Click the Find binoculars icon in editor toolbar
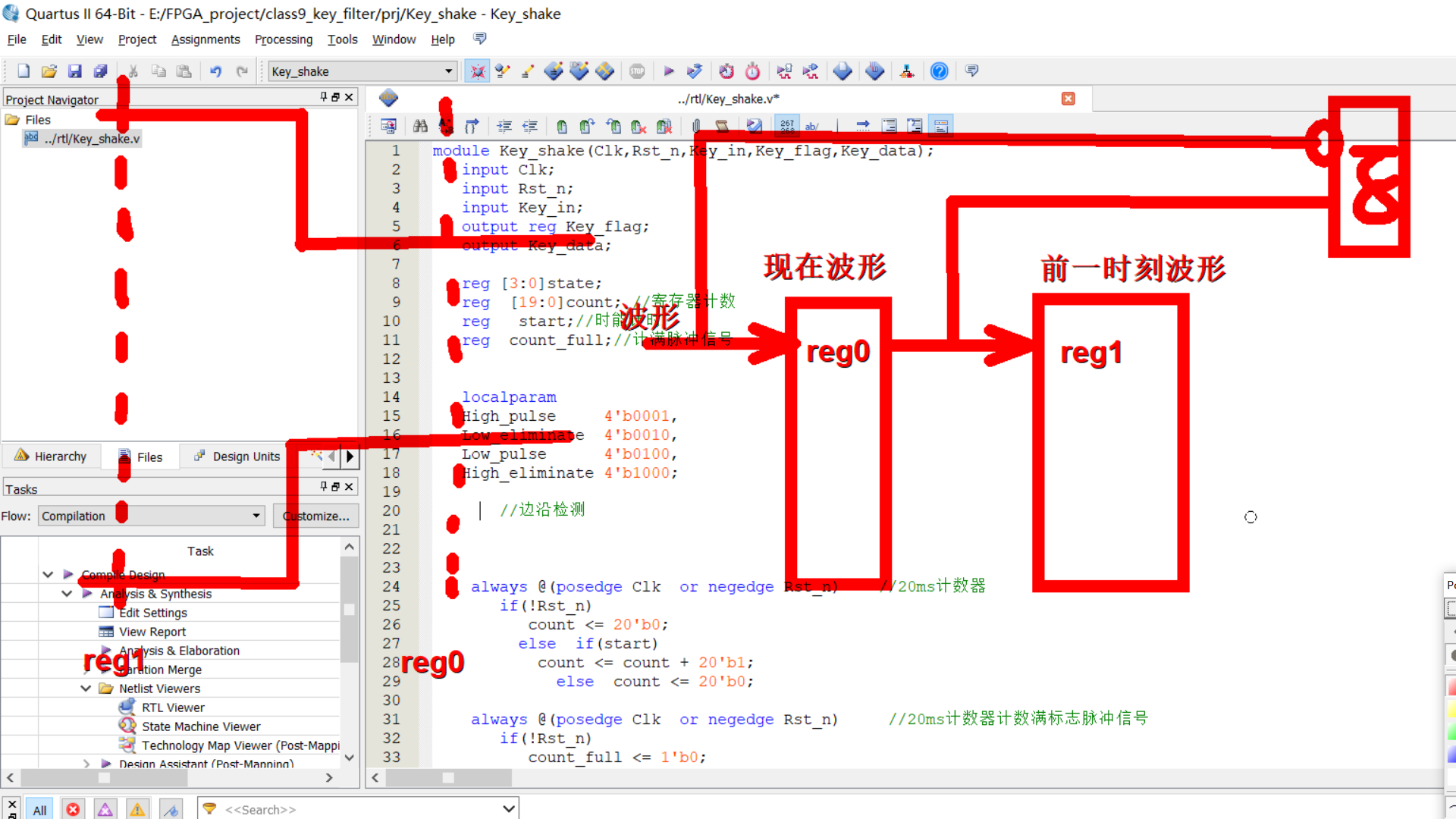This screenshot has height=819, width=1456. pos(420,126)
